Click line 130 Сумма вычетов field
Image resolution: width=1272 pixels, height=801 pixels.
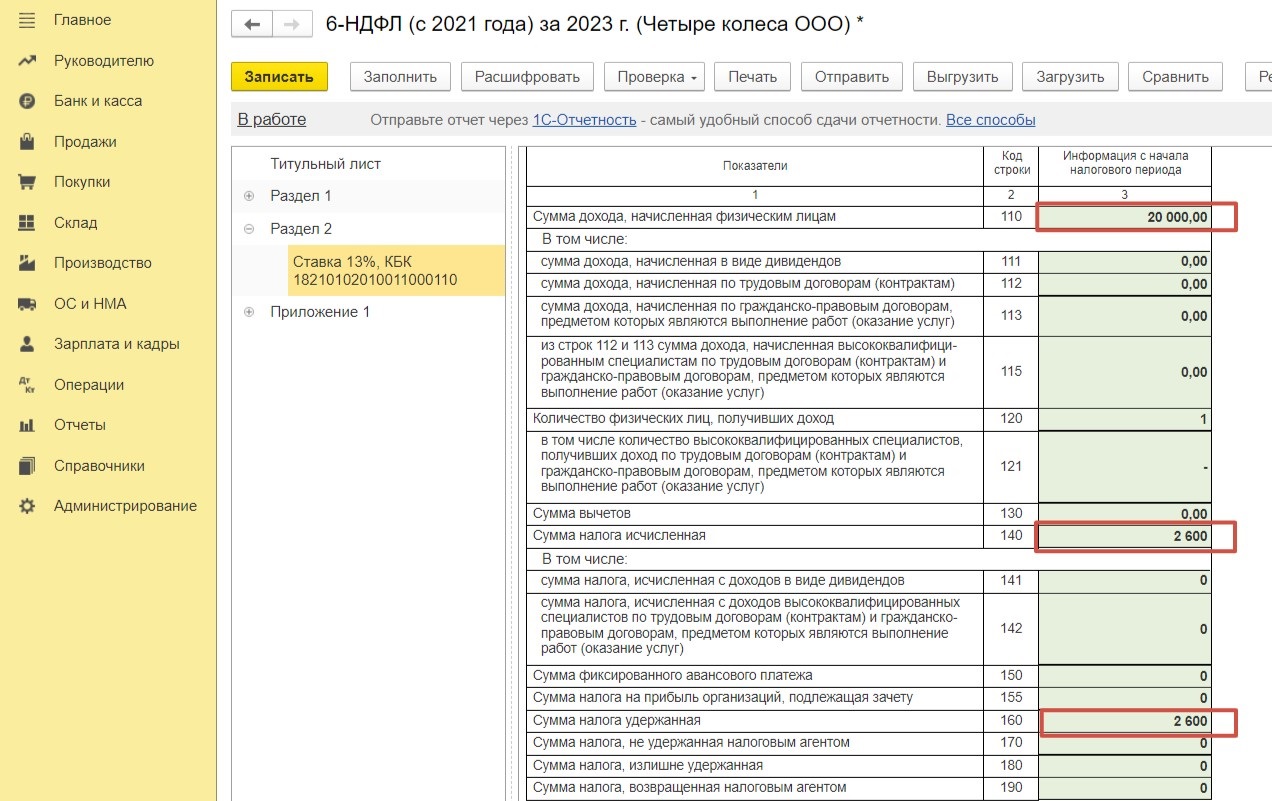(1124, 514)
